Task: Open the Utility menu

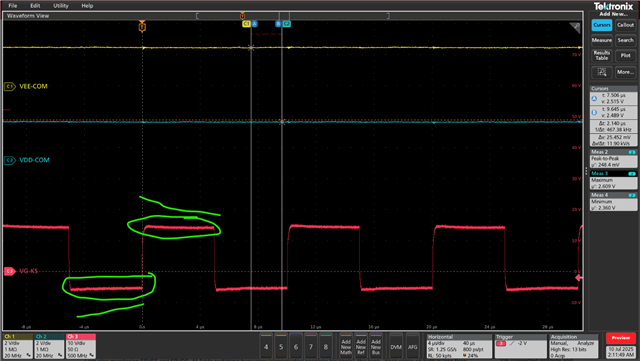Action: click(61, 6)
